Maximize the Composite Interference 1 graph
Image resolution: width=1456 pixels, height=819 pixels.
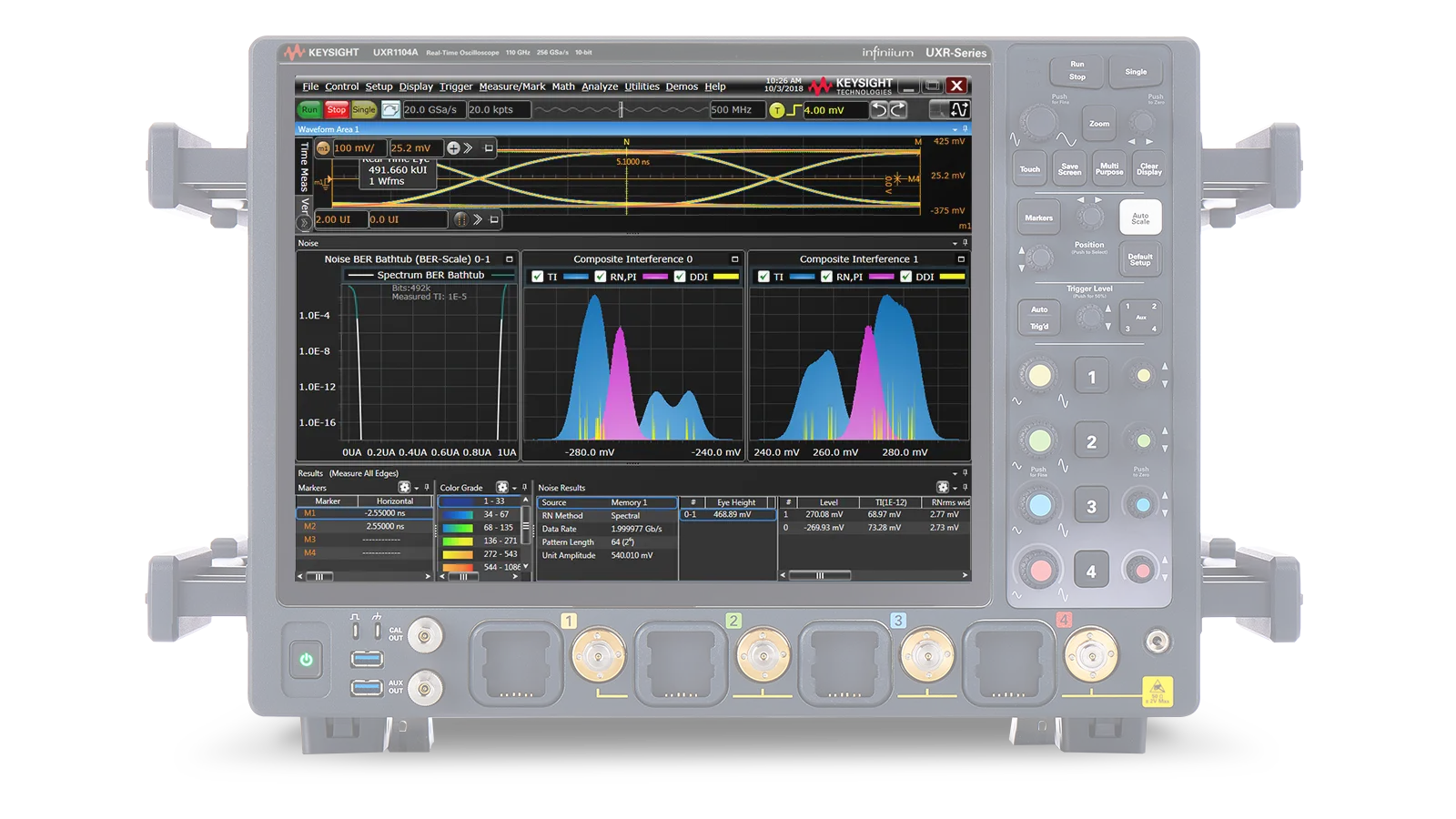pos(961,259)
